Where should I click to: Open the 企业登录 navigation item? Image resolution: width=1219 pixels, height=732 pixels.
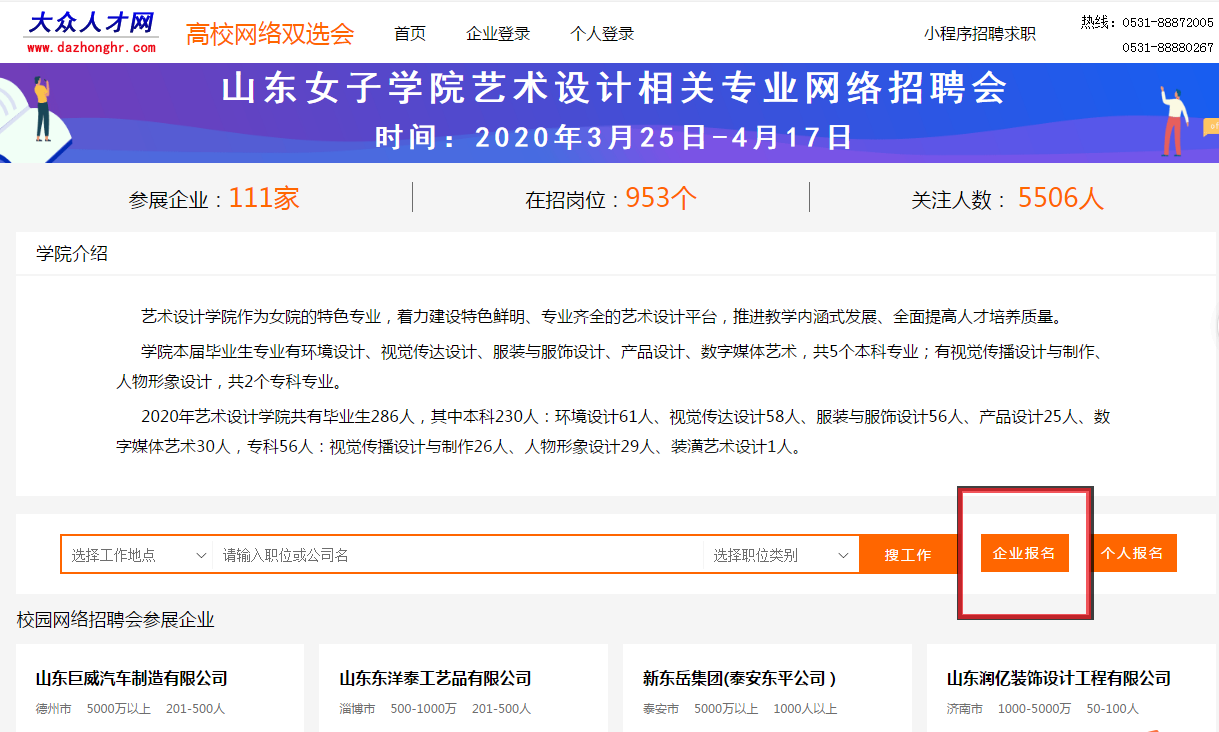tap(498, 34)
